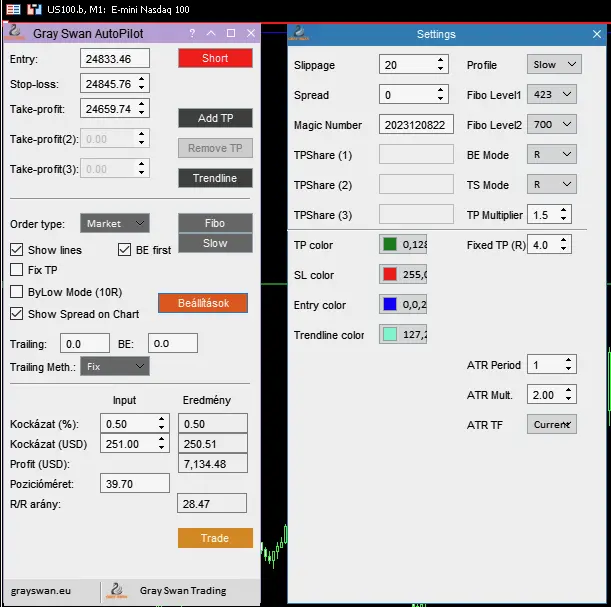Click the Kockázat (USD) input stepper arrows
Image resolution: width=611 pixels, height=607 pixels.
click(161, 444)
